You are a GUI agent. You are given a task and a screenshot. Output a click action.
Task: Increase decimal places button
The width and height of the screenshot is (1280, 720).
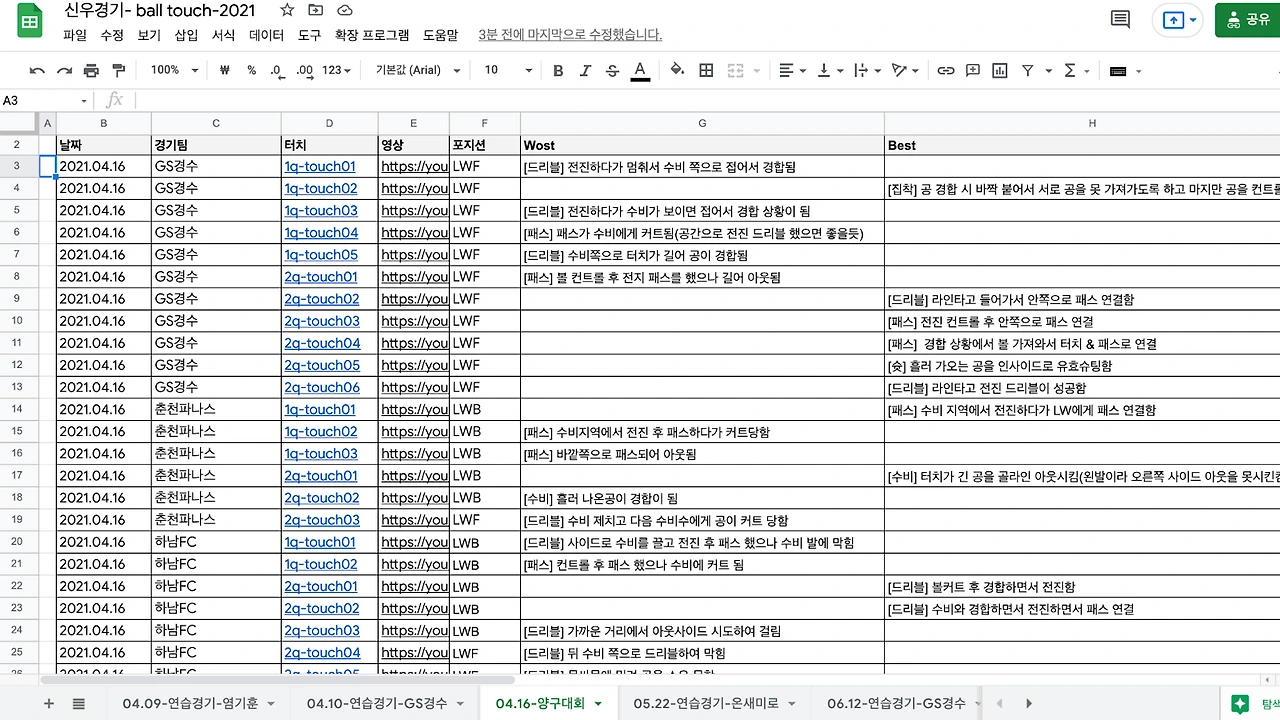coord(304,71)
